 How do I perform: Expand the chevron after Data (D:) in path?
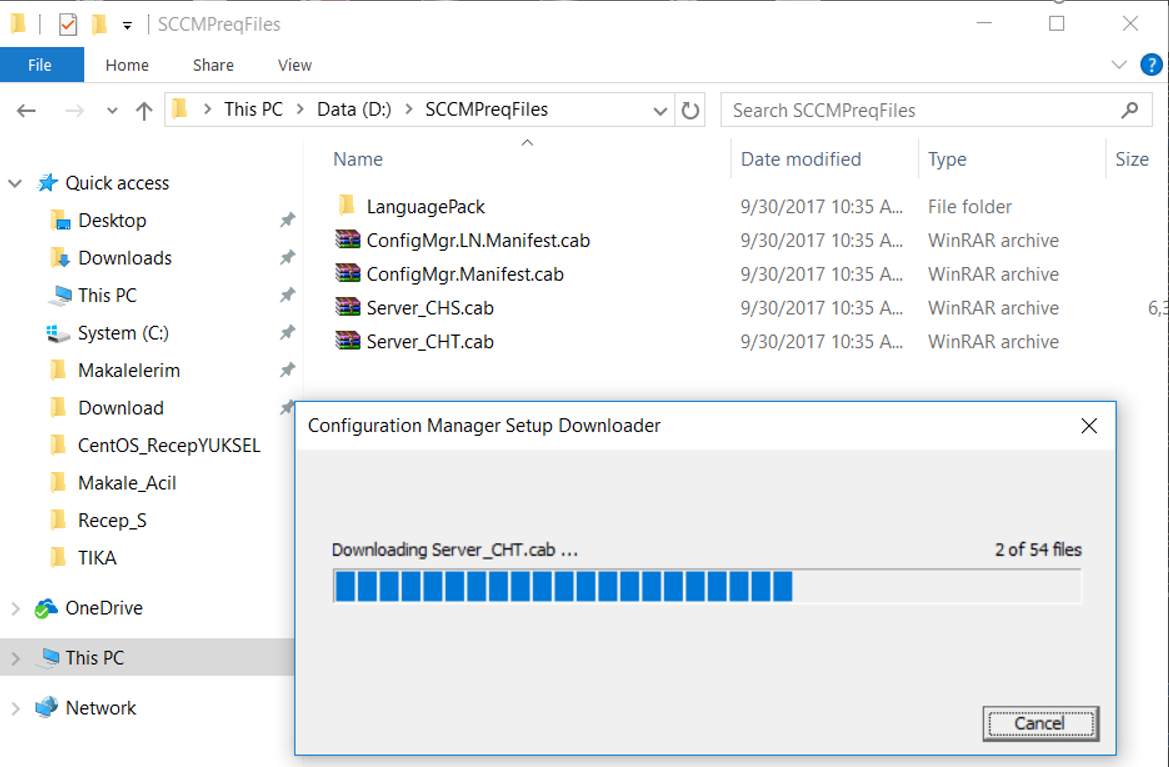point(409,110)
